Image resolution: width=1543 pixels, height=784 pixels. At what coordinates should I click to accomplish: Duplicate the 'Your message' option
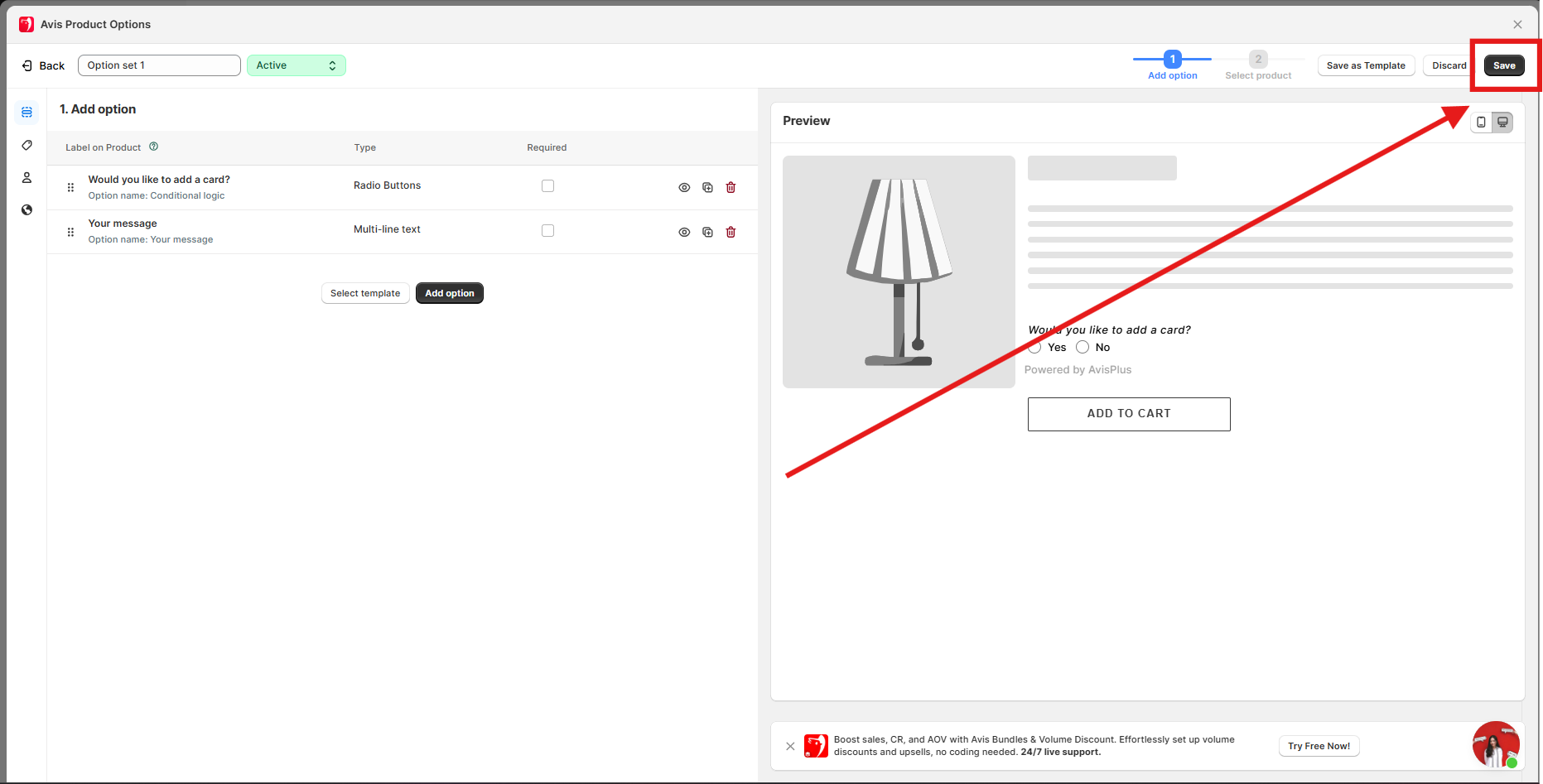(707, 233)
